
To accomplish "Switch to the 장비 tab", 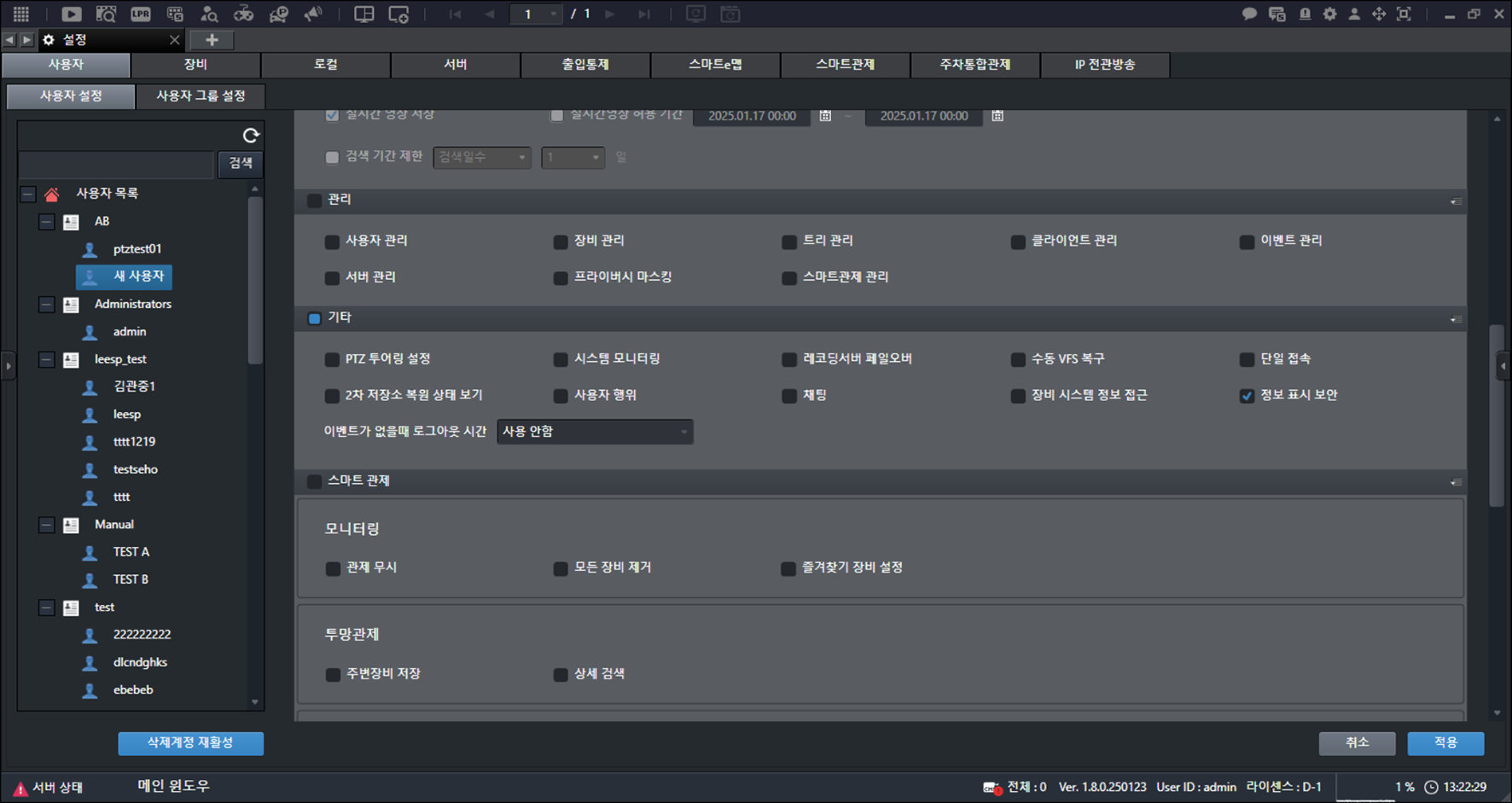I will (195, 65).
